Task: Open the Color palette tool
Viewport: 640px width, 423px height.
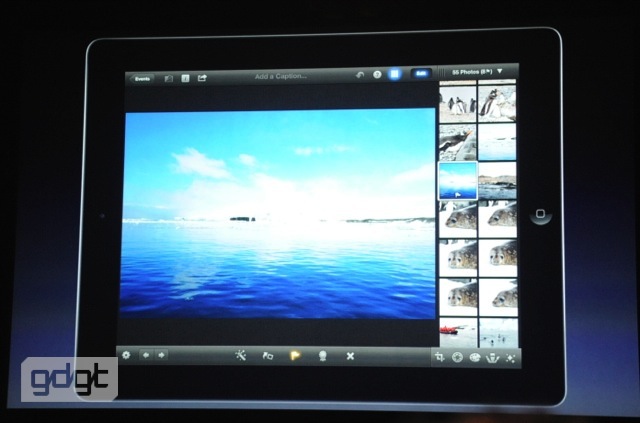Action: pos(475,357)
